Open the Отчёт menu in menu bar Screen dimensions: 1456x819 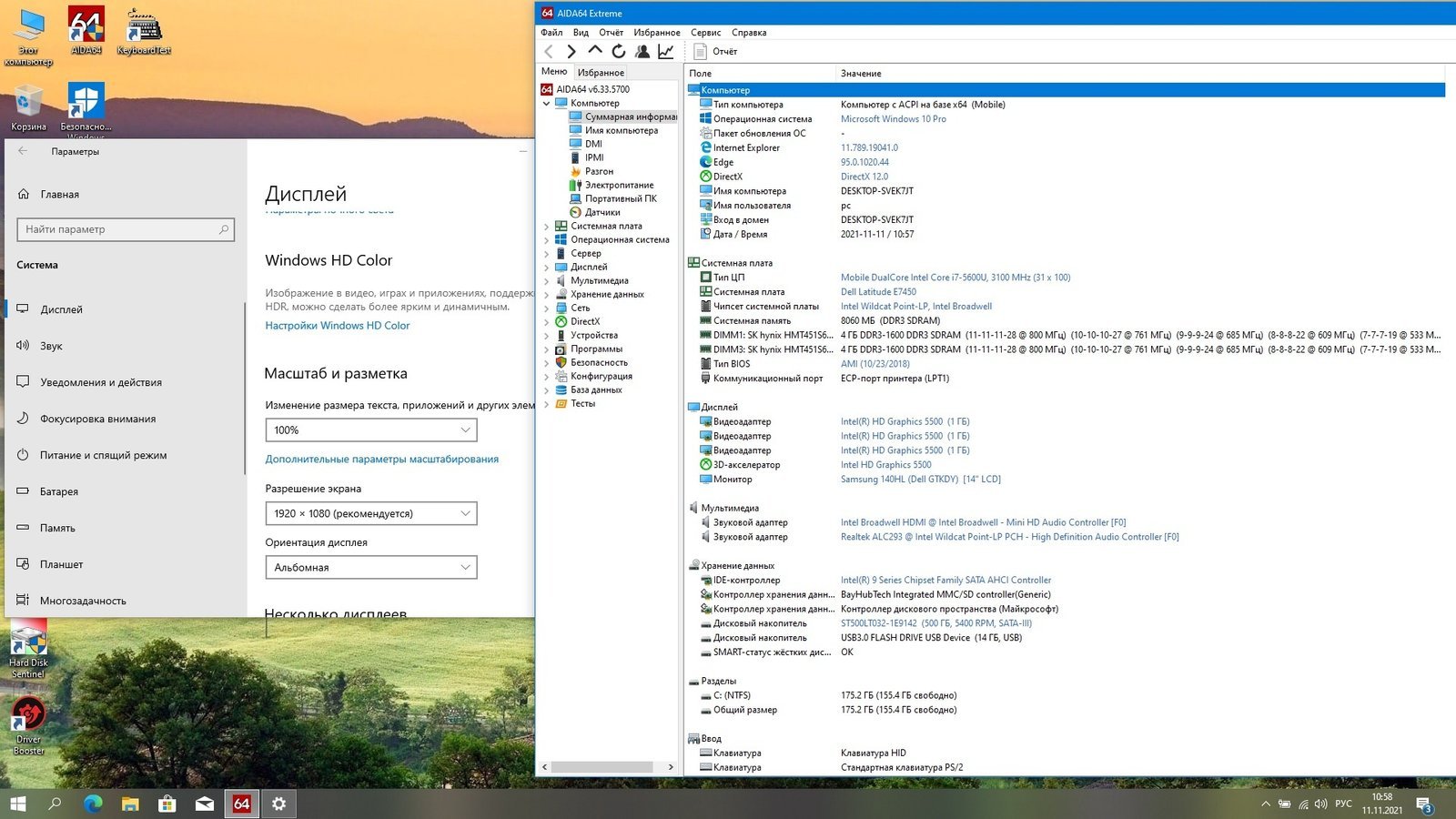tap(611, 33)
